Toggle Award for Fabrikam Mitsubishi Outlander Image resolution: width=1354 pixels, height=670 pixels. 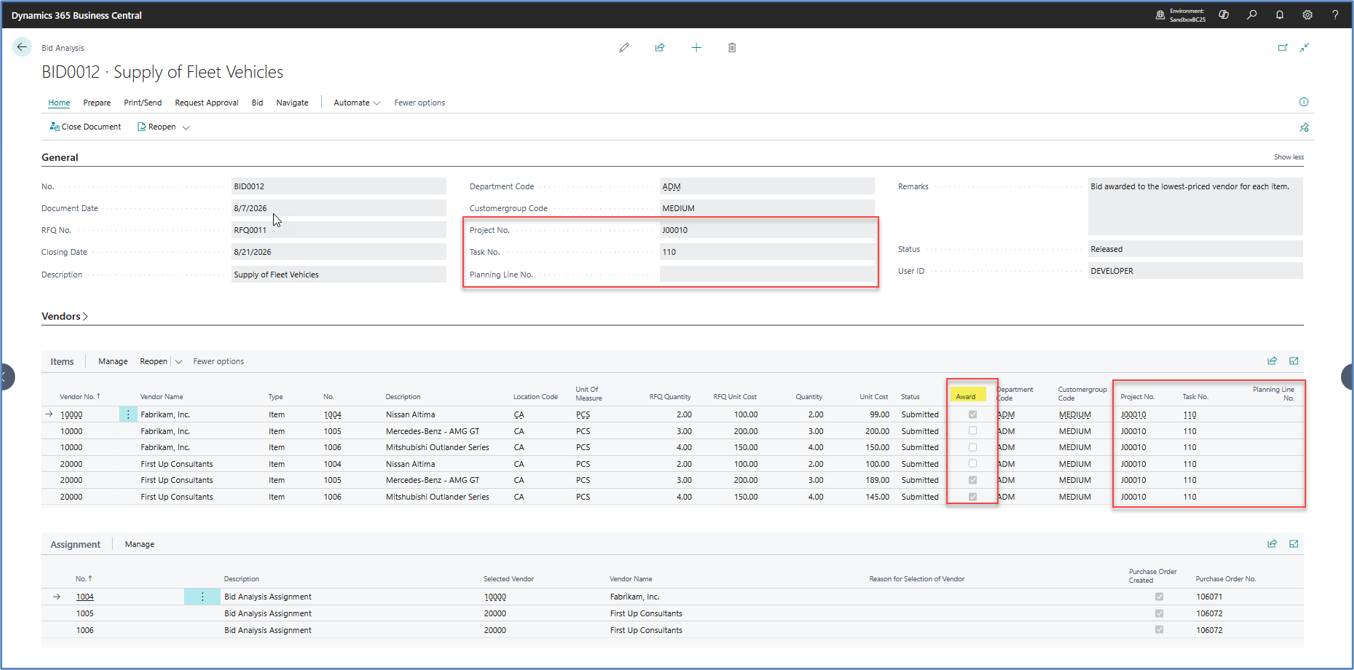[972, 447]
